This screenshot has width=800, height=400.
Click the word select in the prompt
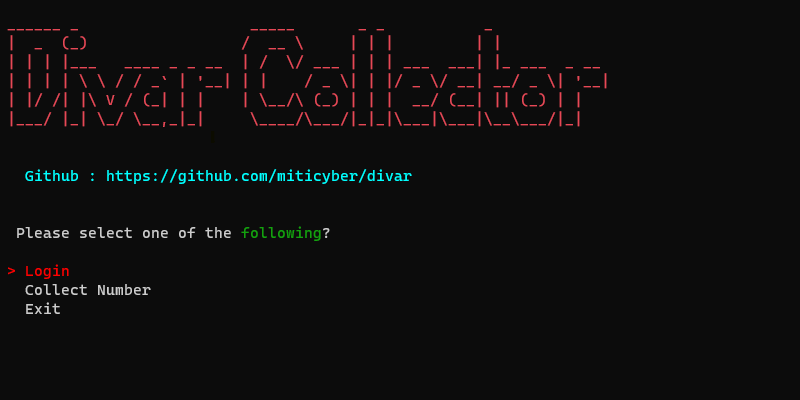[106, 233]
